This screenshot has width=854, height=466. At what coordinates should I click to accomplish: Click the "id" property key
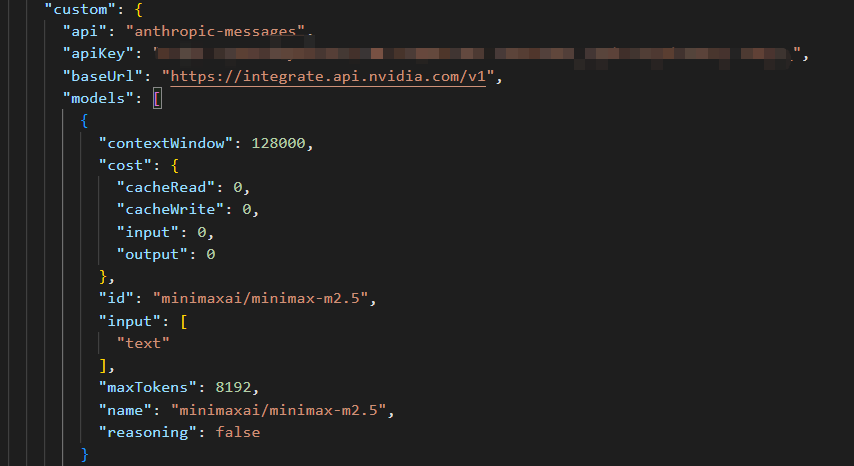(115, 298)
